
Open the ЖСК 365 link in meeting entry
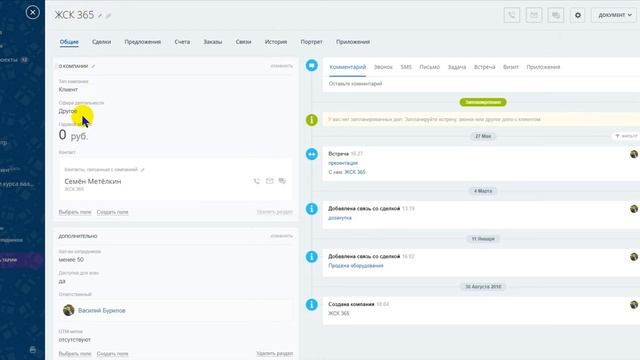tap(355, 172)
